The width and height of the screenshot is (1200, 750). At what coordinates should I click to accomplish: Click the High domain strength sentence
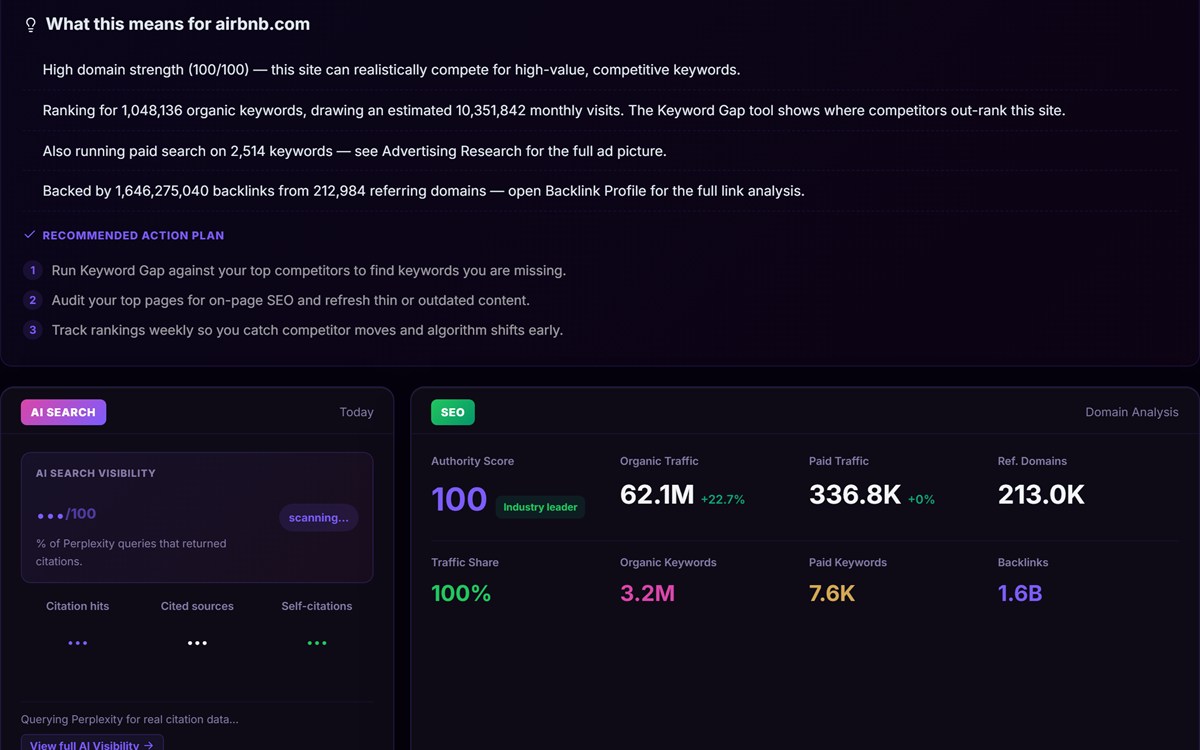point(392,70)
